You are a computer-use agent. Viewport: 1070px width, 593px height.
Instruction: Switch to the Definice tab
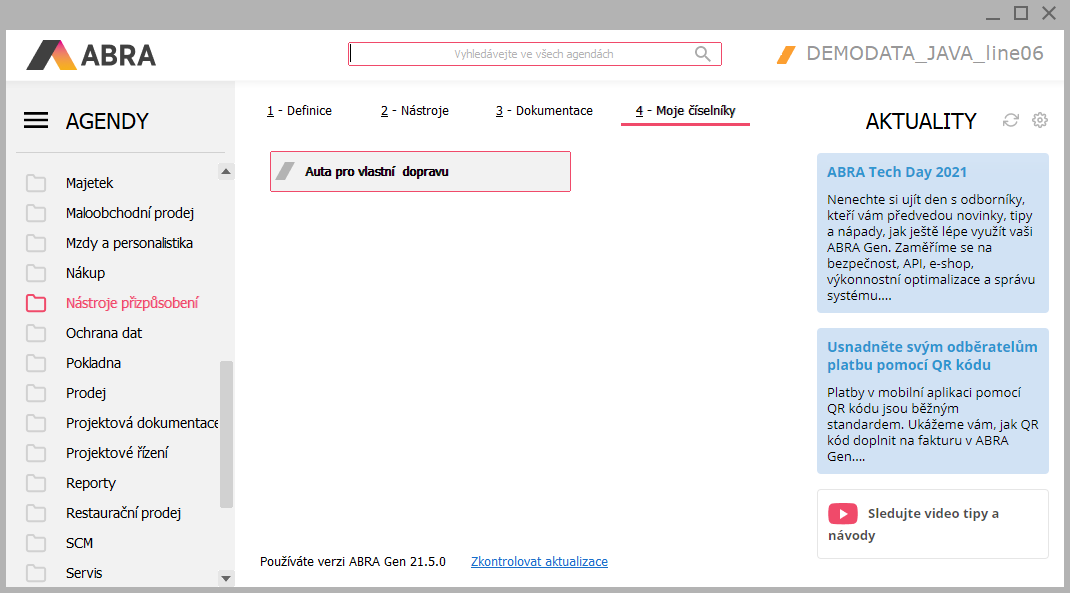coord(299,111)
